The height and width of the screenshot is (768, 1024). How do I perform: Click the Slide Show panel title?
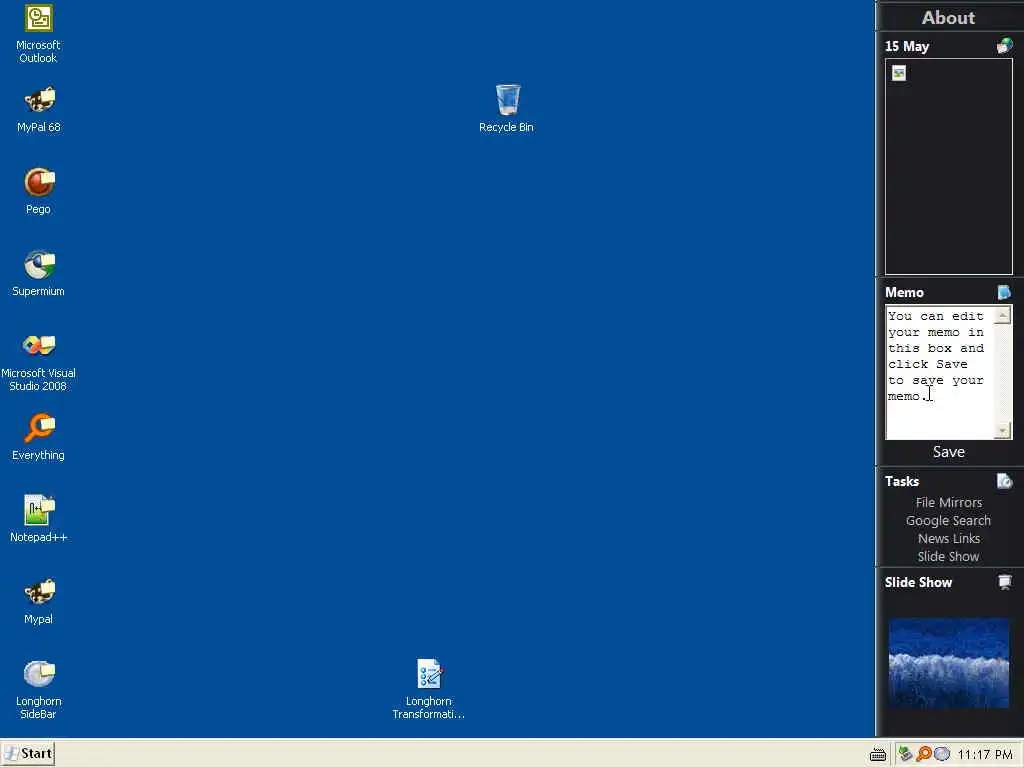(x=918, y=583)
